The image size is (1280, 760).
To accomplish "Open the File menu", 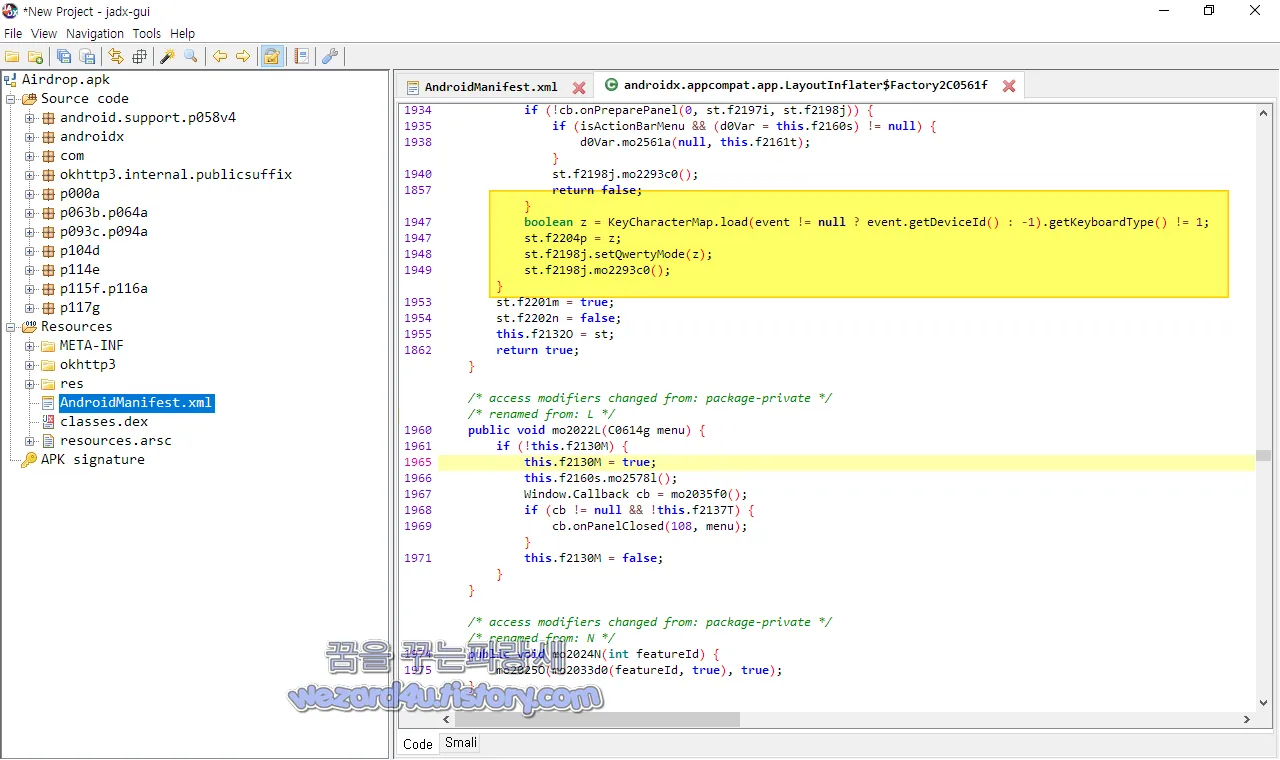I will [x=13, y=33].
